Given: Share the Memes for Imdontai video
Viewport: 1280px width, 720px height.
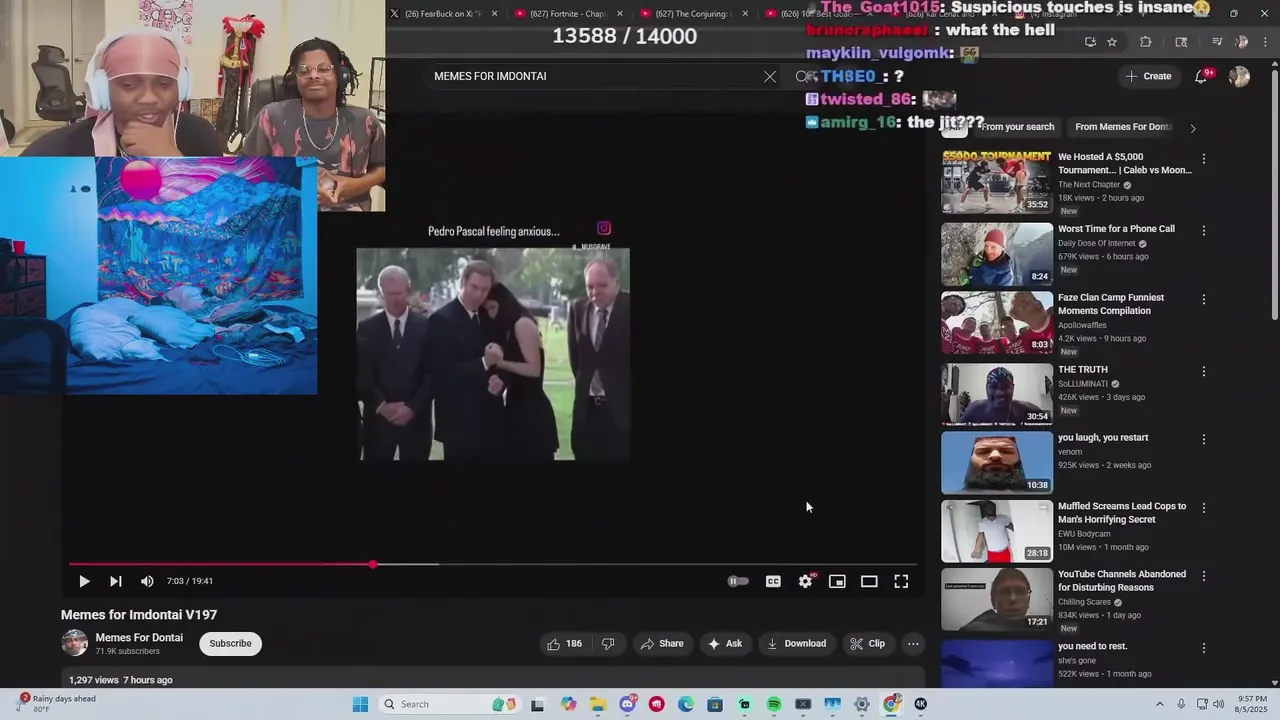Looking at the screenshot, I should tap(662, 644).
